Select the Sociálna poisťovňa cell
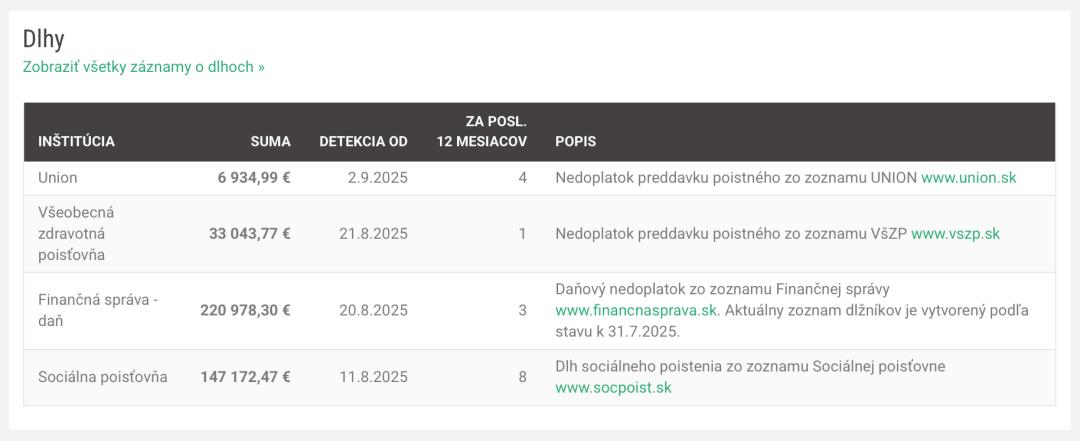This screenshot has height=441, width=1080. pyautogui.click(x=103, y=377)
